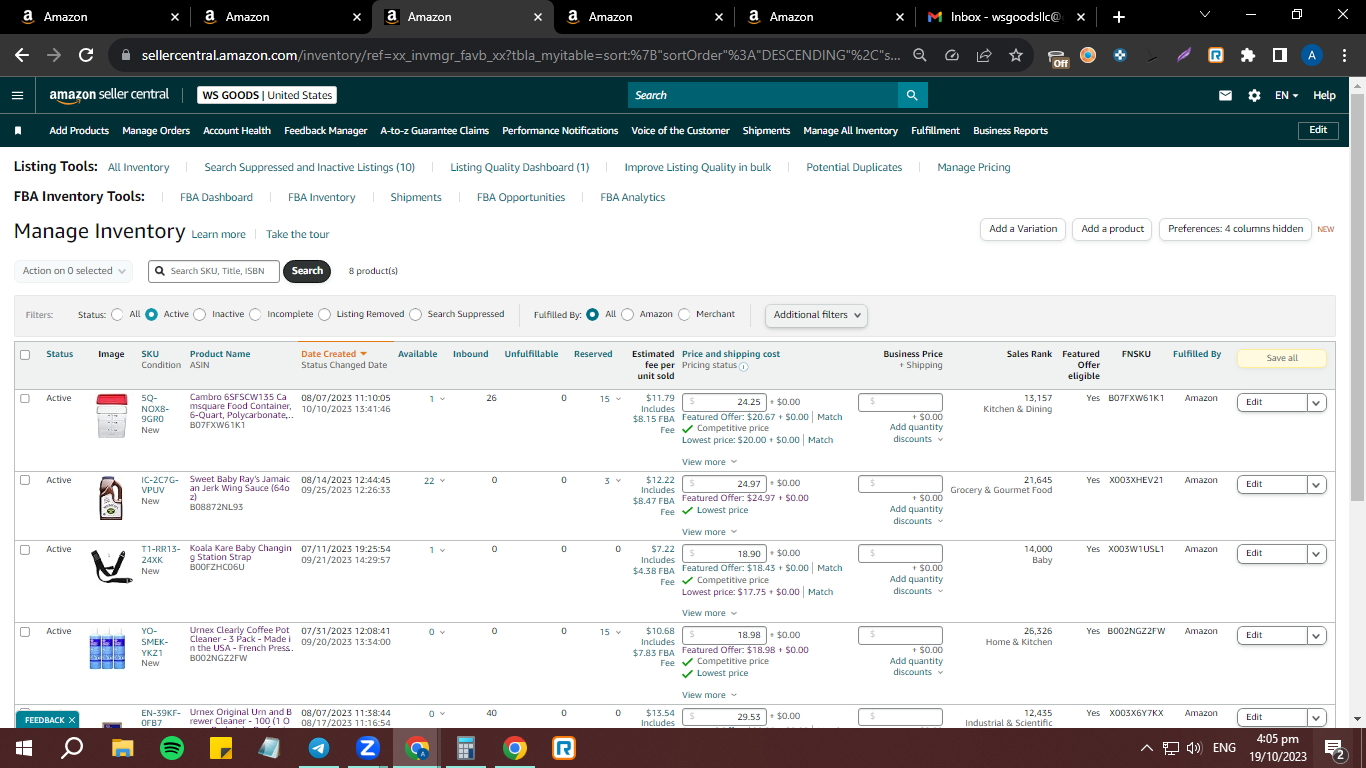This screenshot has height=768, width=1366.
Task: Open the Action on 0 selected dropdown
Action: click(x=76, y=271)
